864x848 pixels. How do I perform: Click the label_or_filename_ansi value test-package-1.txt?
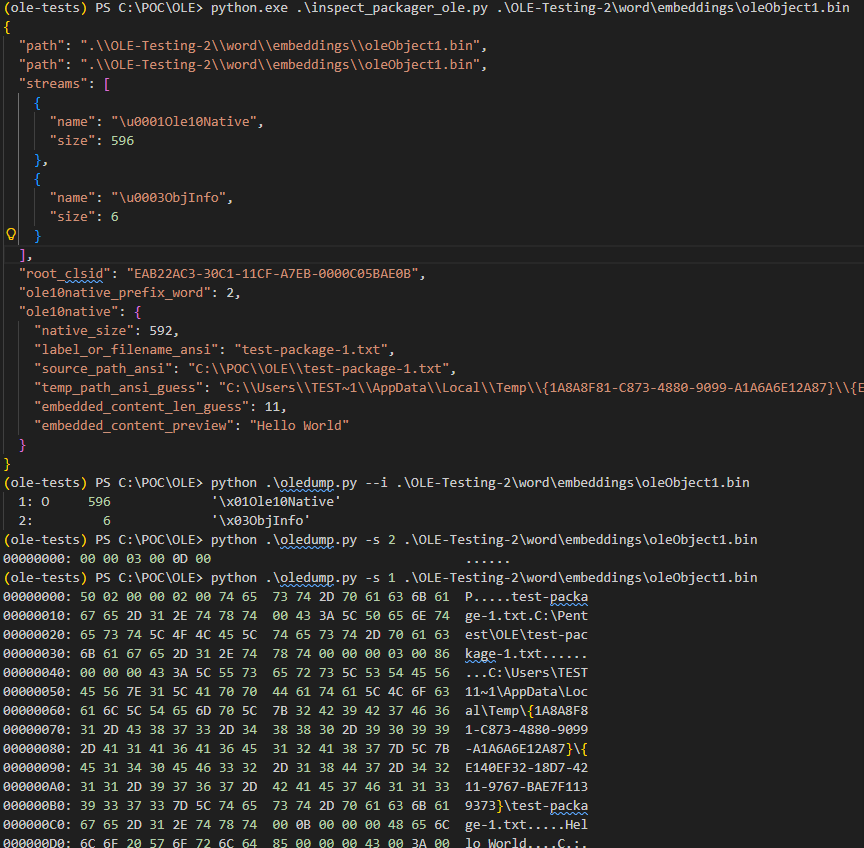pos(314,350)
